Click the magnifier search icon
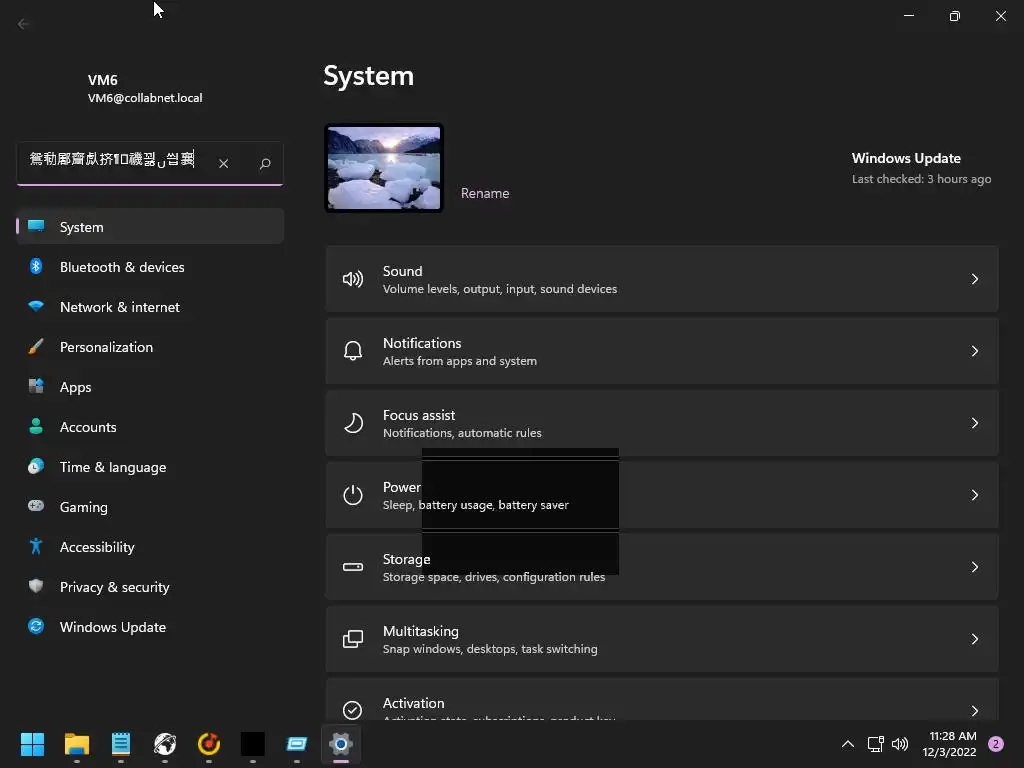The height and width of the screenshot is (768, 1024). pos(265,163)
